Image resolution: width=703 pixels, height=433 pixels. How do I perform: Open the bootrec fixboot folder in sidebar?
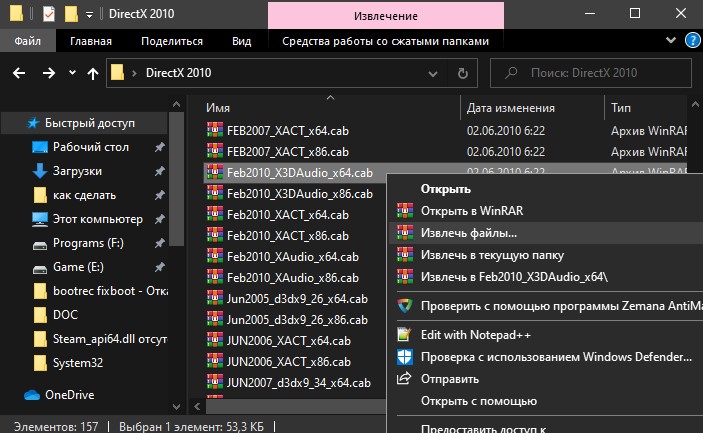(110, 291)
